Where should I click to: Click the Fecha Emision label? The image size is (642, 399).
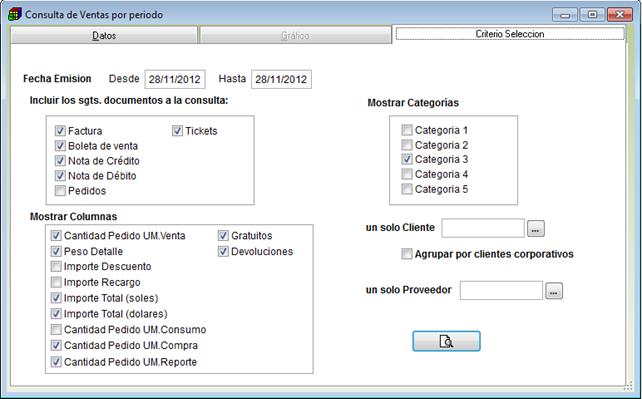57,79
